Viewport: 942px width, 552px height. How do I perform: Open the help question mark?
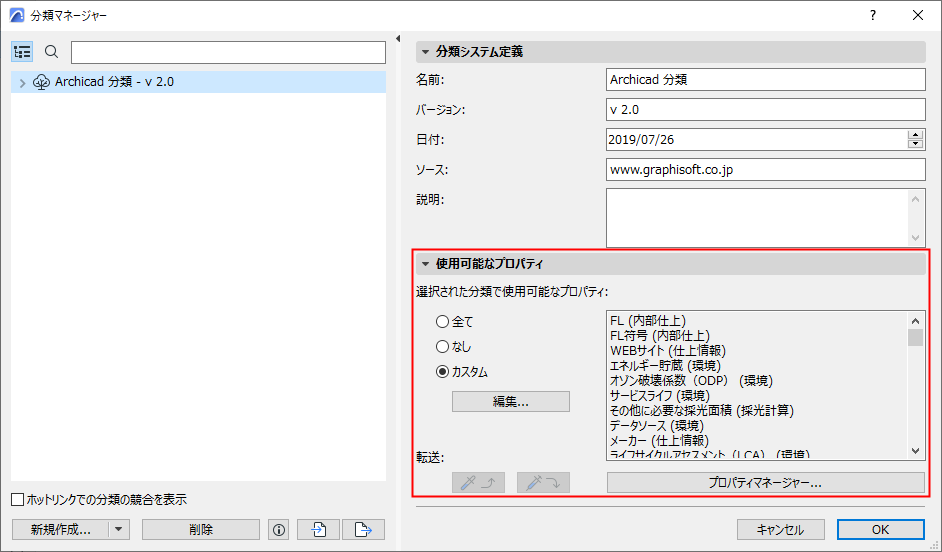click(873, 16)
